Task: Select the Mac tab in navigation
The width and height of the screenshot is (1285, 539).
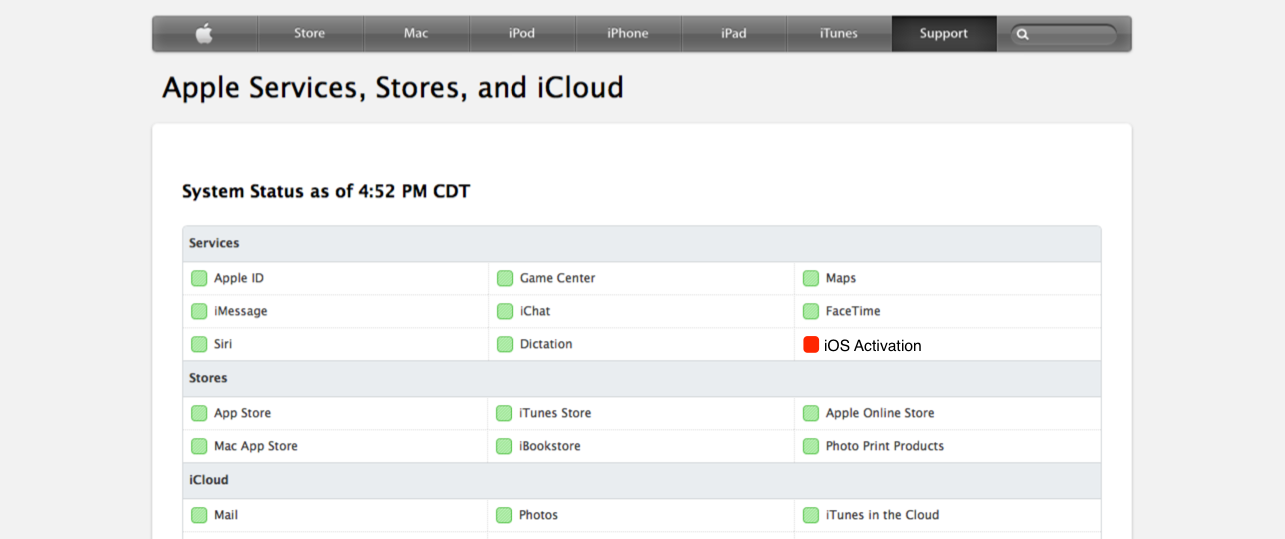Action: point(416,34)
